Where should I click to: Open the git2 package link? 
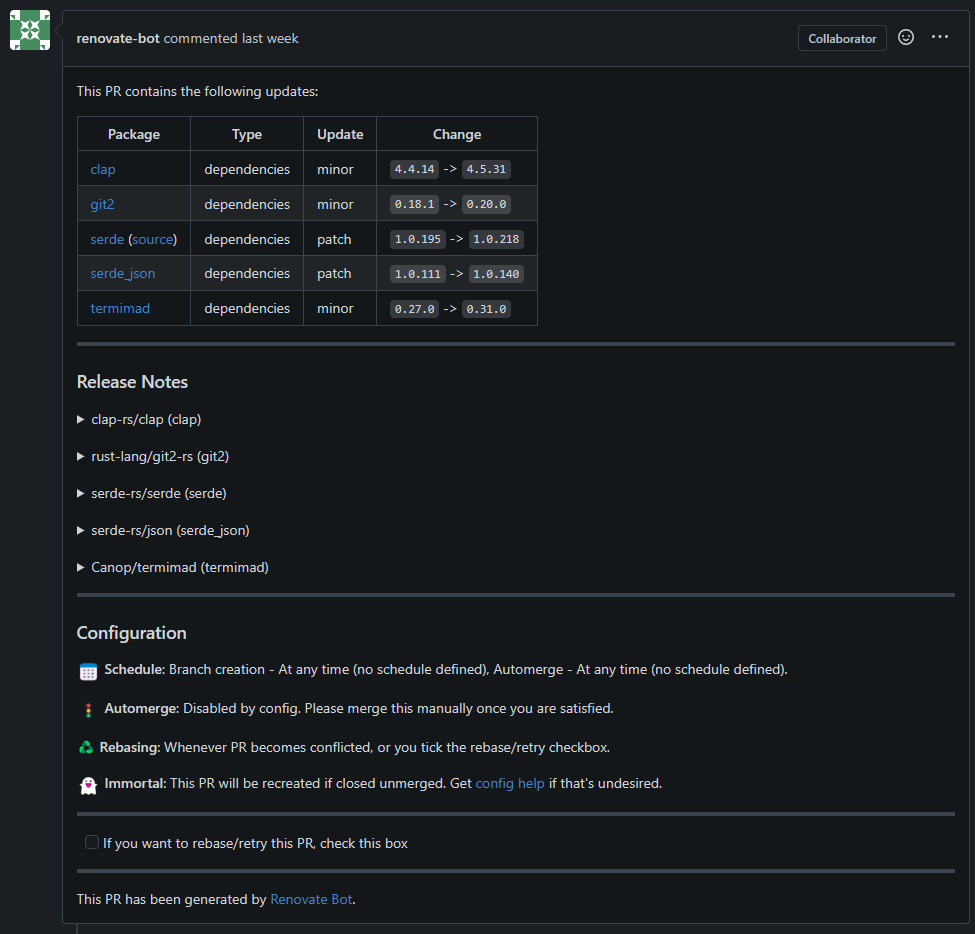(102, 204)
